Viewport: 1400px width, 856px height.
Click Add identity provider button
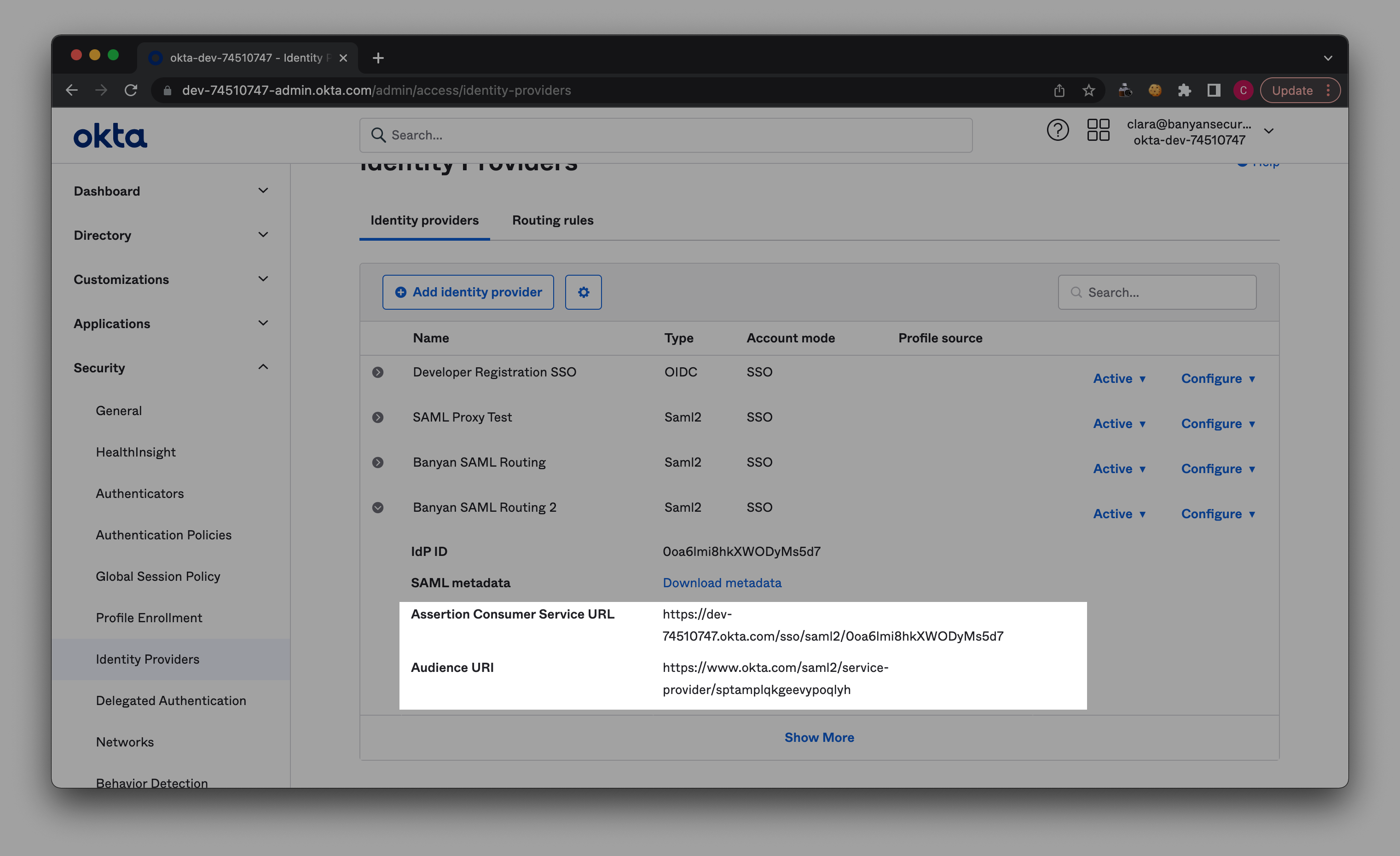coord(468,292)
